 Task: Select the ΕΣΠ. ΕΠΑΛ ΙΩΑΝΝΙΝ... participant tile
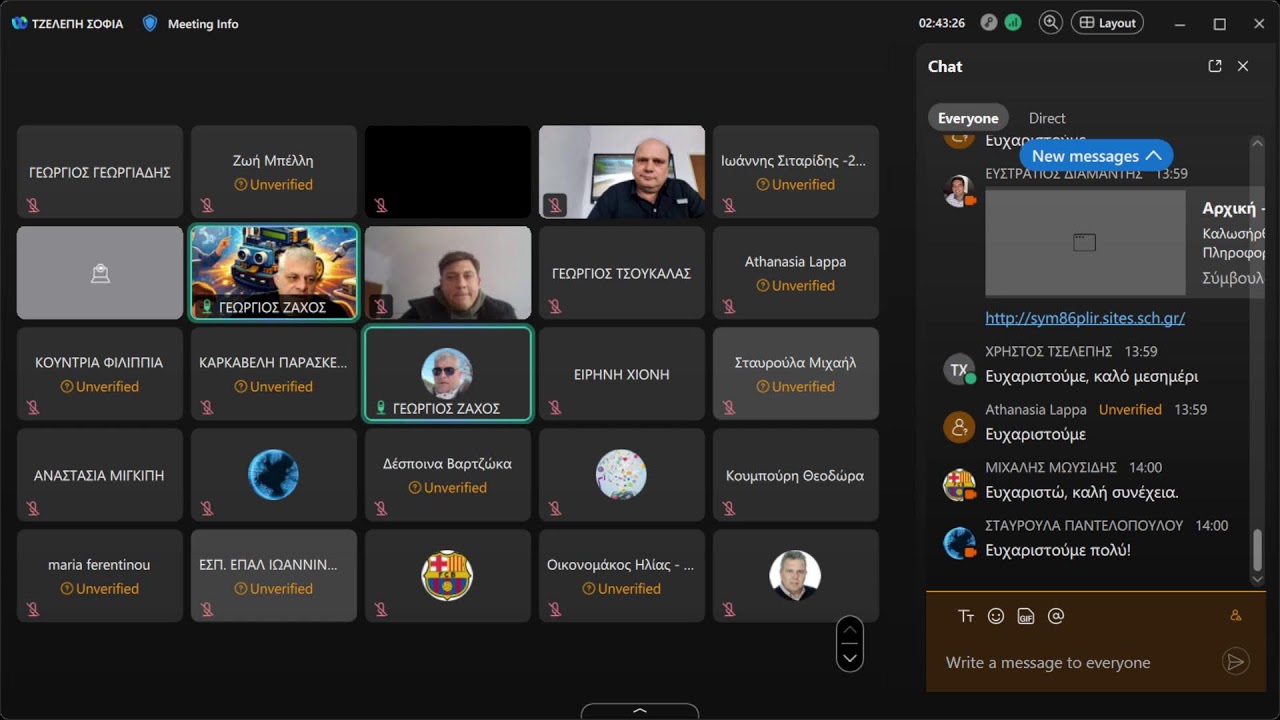tap(274, 576)
